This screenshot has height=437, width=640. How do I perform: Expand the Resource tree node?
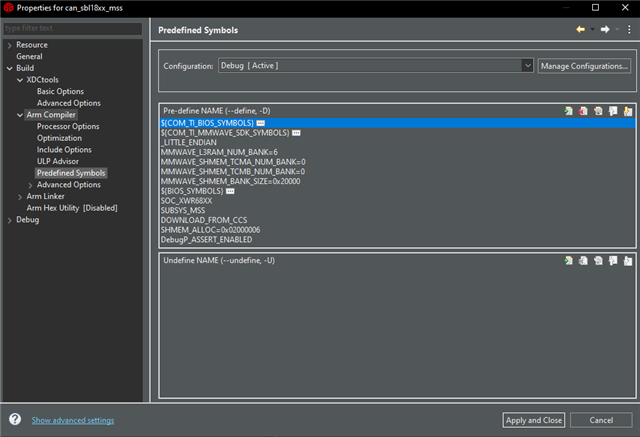(9, 45)
